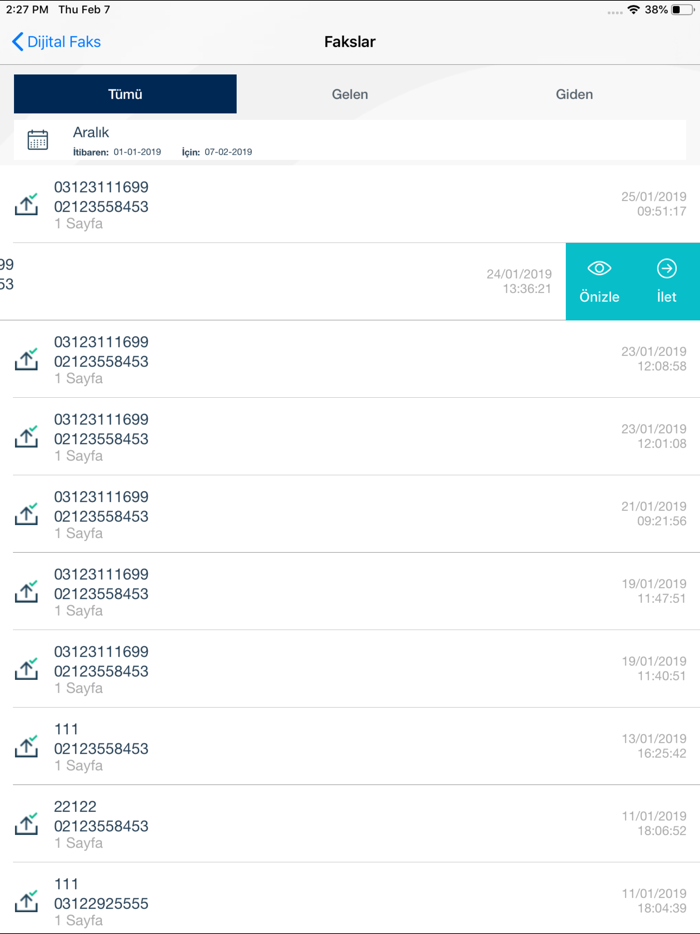The height and width of the screenshot is (934, 700).
Task: Select the swiped fax dated 24/01/2019
Action: point(280,282)
